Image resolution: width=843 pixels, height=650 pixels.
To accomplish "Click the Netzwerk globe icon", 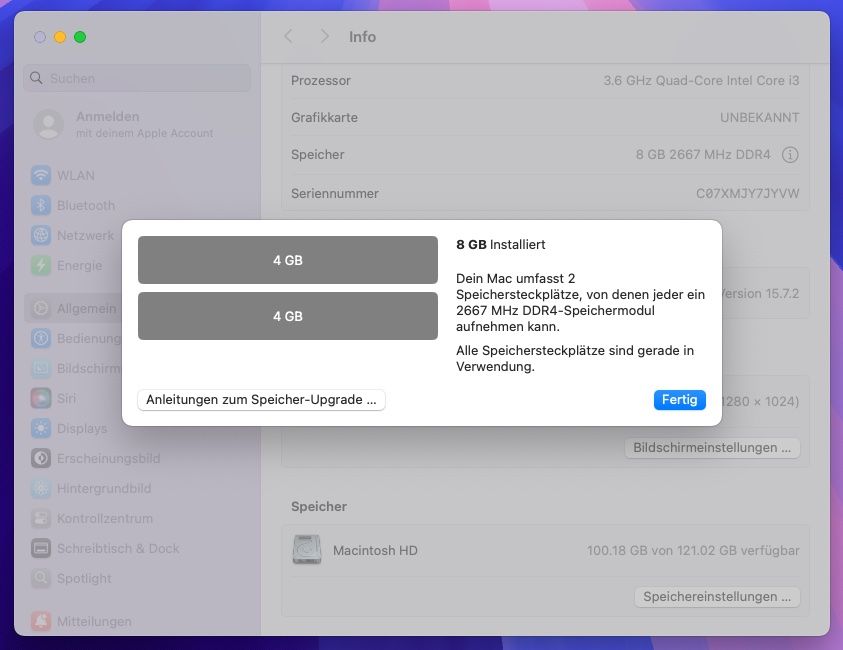I will point(41,235).
